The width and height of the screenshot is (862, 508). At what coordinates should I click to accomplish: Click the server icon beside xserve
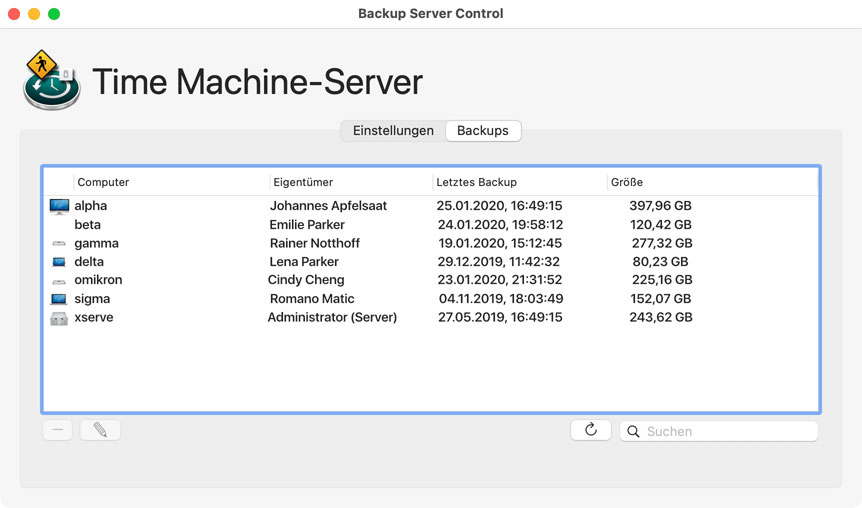pyautogui.click(x=59, y=318)
